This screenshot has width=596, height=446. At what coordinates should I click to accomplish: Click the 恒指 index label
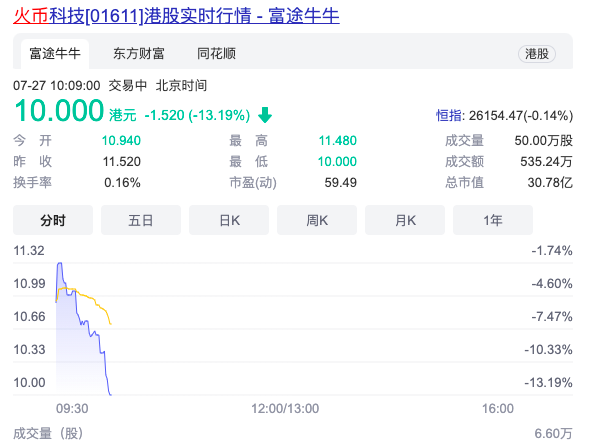pyautogui.click(x=449, y=115)
